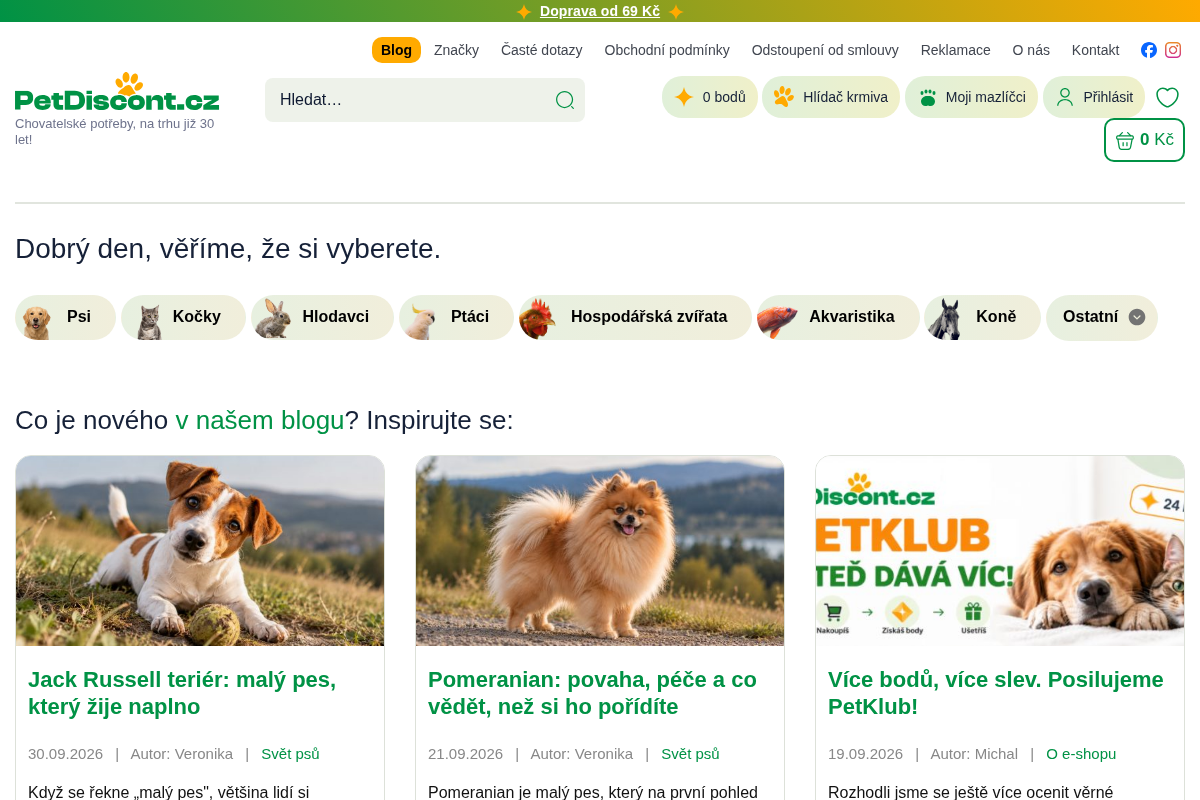Open the Reklamace menu item
The height and width of the screenshot is (800, 1200).
(956, 50)
